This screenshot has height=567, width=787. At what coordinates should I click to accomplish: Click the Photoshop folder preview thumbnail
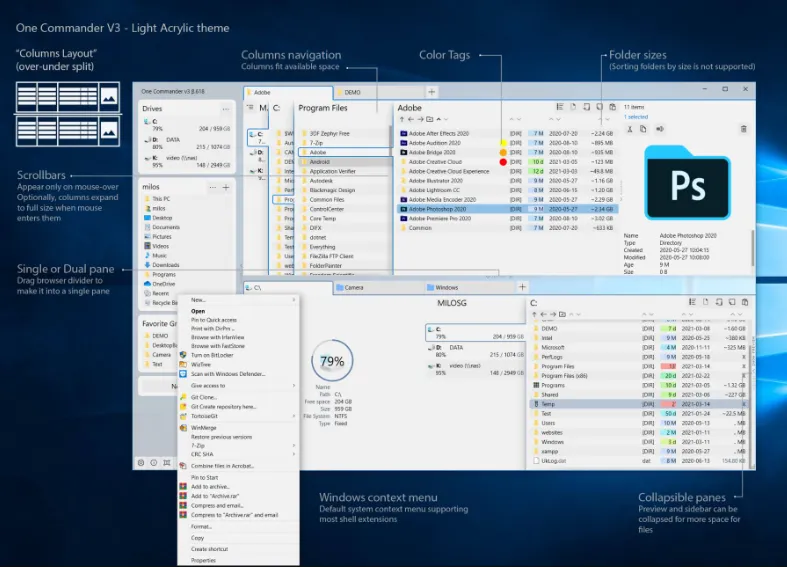pos(687,183)
